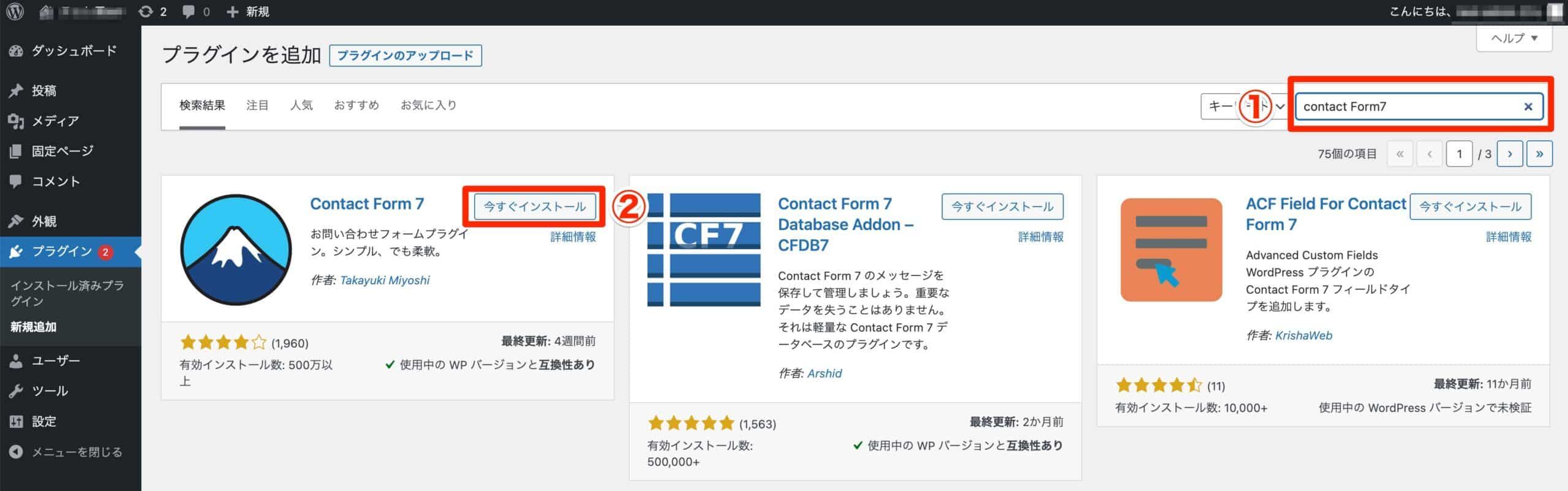The width and height of the screenshot is (1568, 491).
Task: Open the site home icon in admin bar
Action: (x=47, y=12)
